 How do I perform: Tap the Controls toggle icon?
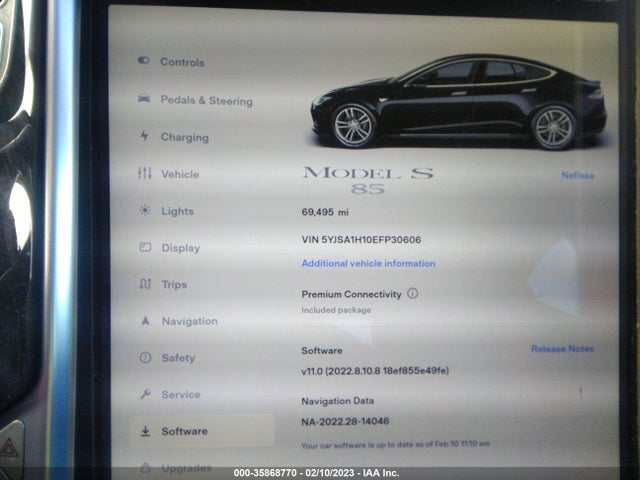(x=143, y=60)
